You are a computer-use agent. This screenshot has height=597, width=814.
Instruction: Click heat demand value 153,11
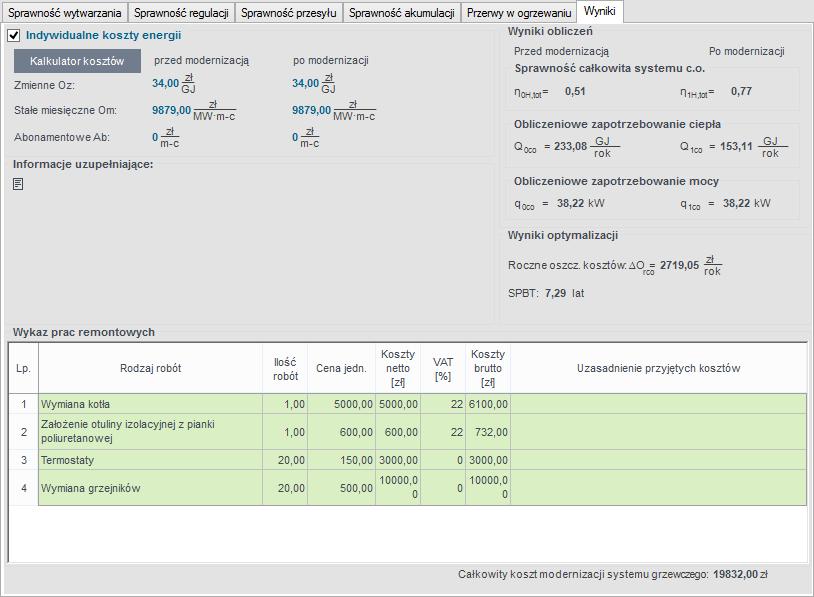pyautogui.click(x=736, y=146)
